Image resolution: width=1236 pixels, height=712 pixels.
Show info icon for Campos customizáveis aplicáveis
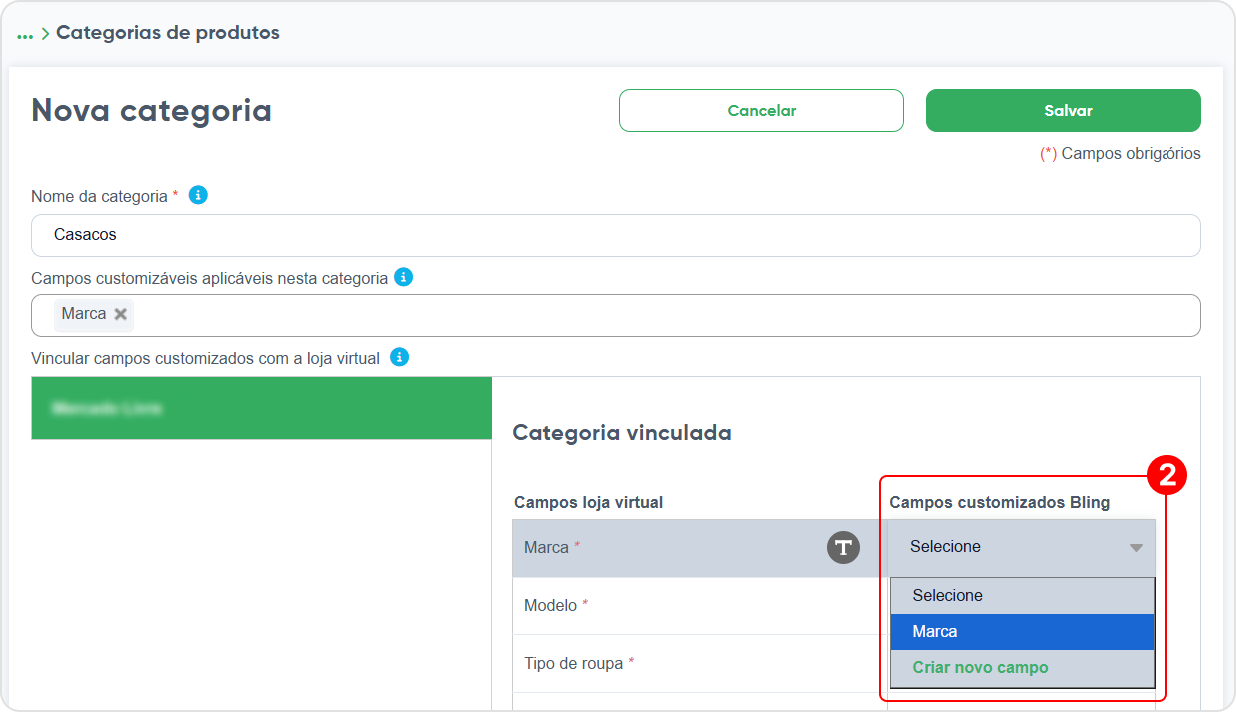[403, 277]
